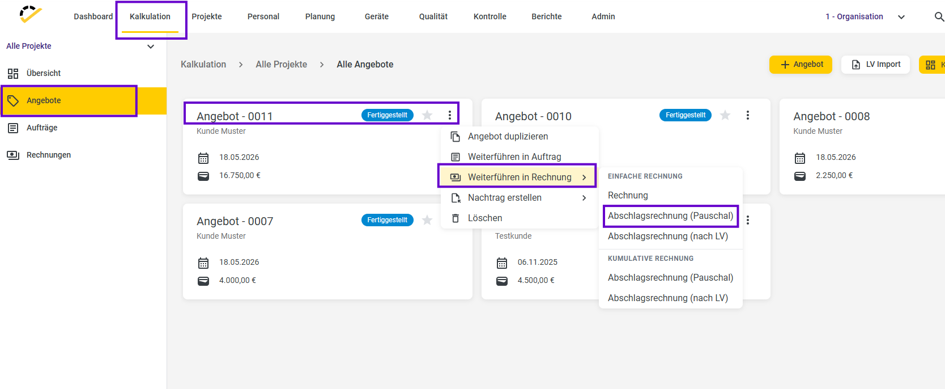945x389 pixels.
Task: Click the Nachtrag erstellen document icon
Action: 456,198
